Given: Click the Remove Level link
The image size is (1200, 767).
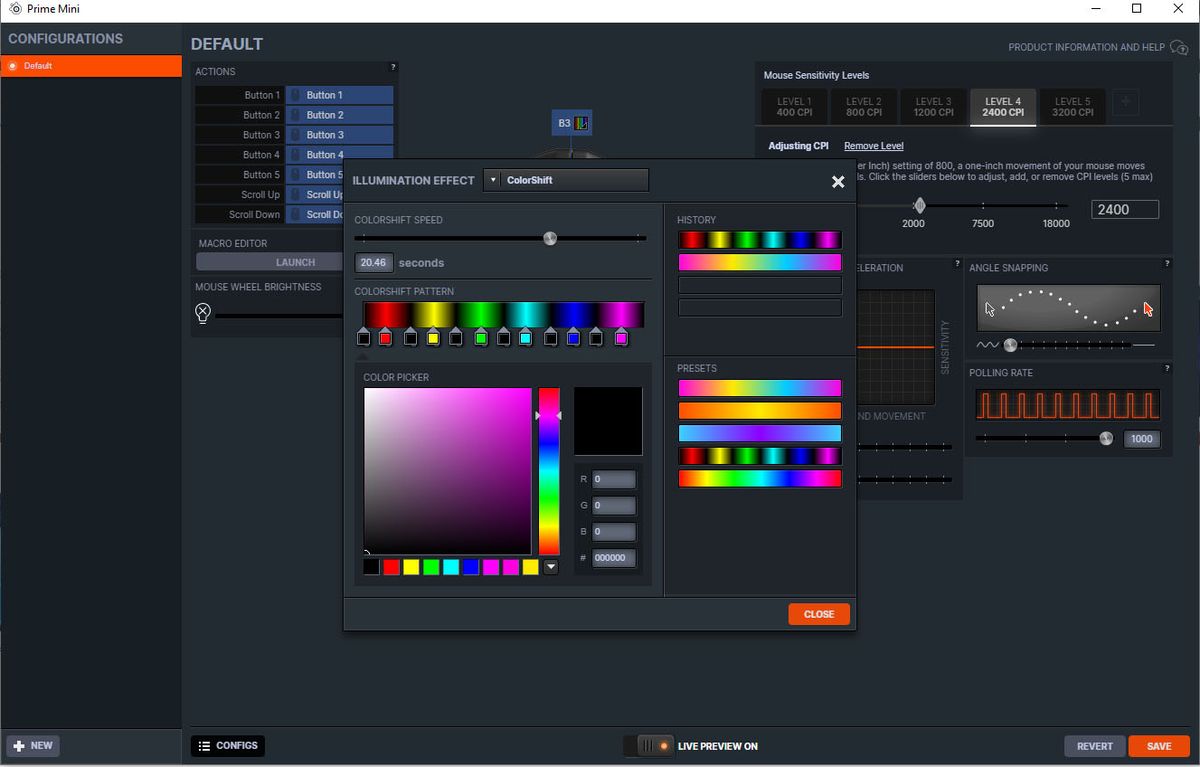Looking at the screenshot, I should (x=874, y=146).
